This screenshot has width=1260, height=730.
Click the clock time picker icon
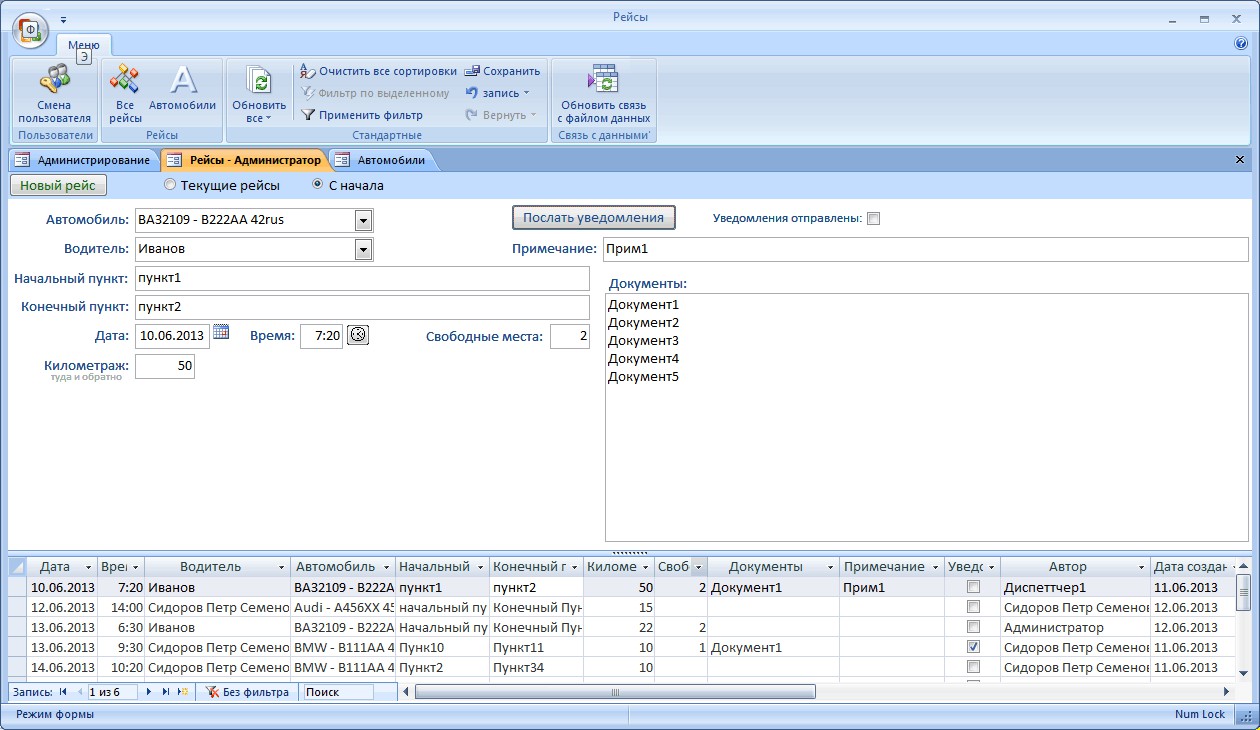point(358,335)
